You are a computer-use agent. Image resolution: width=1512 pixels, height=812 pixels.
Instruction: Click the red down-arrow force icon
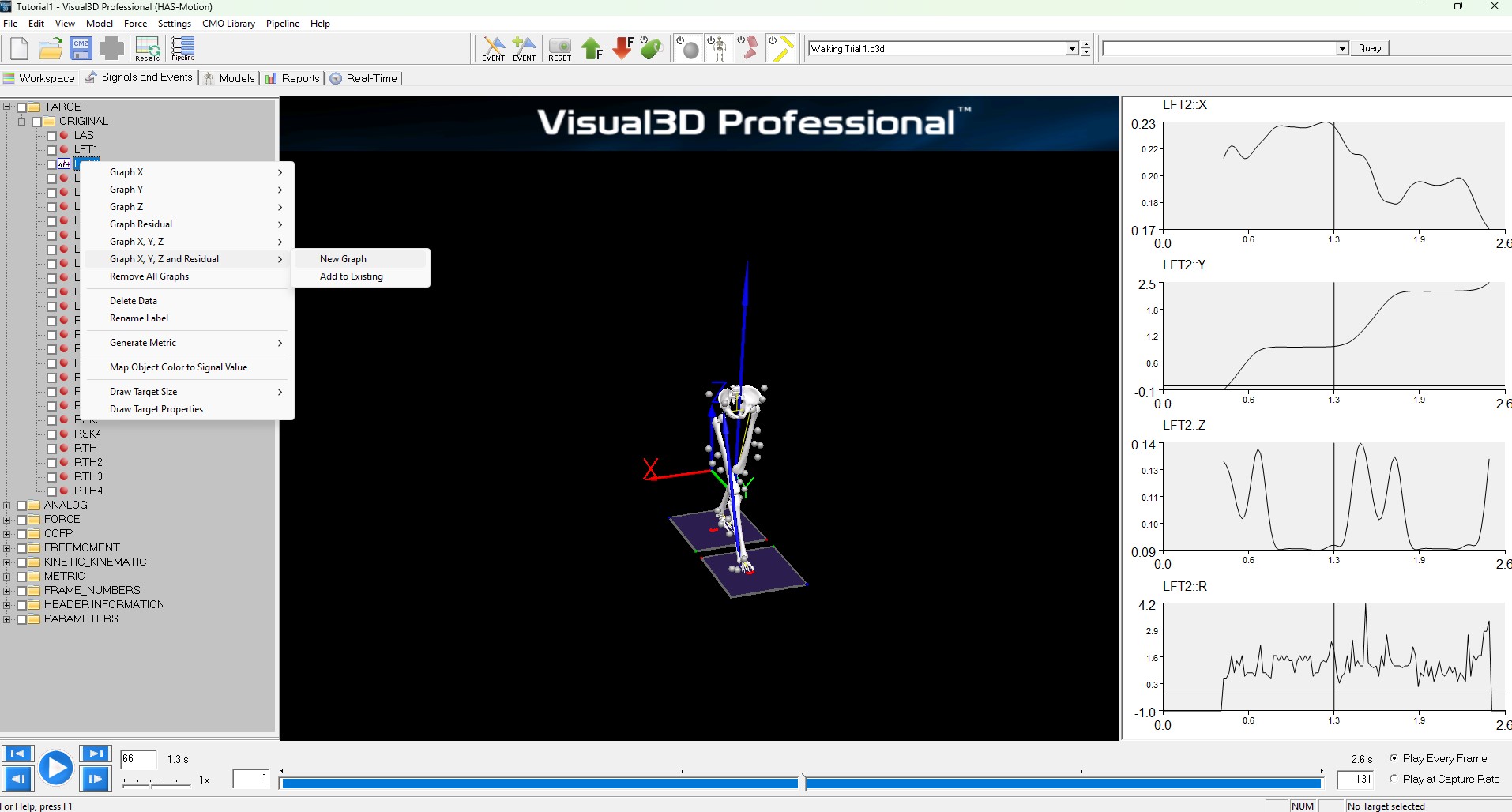(x=623, y=48)
